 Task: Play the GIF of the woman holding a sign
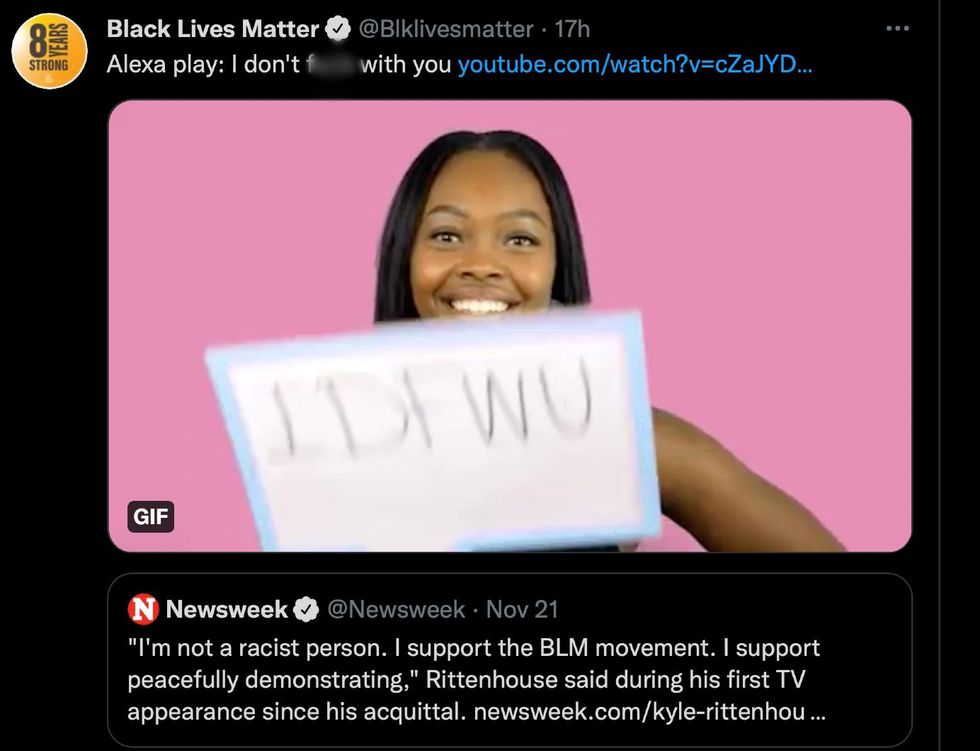tap(510, 326)
